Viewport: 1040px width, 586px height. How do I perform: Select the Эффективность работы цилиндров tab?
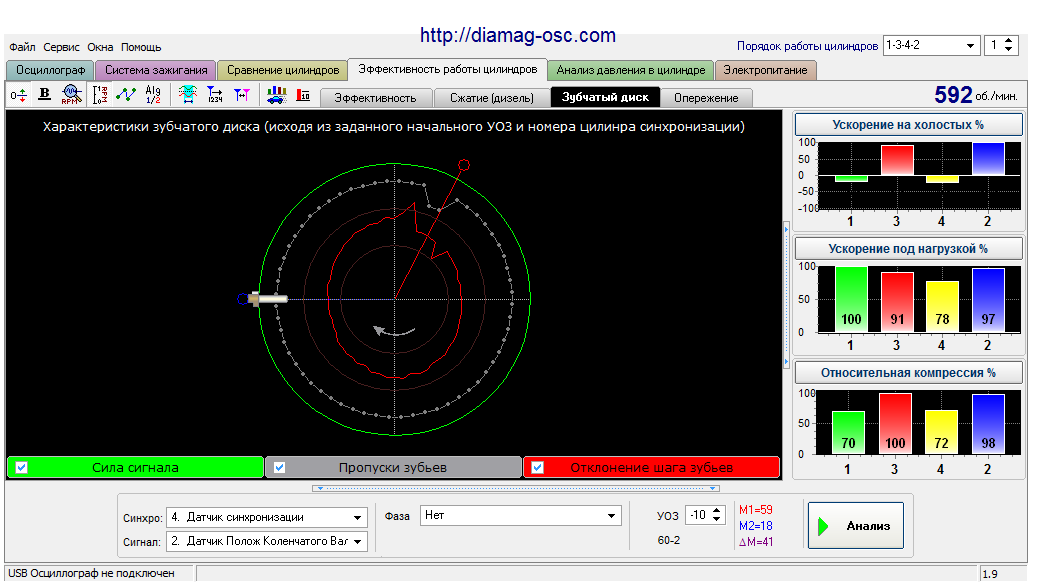point(448,69)
